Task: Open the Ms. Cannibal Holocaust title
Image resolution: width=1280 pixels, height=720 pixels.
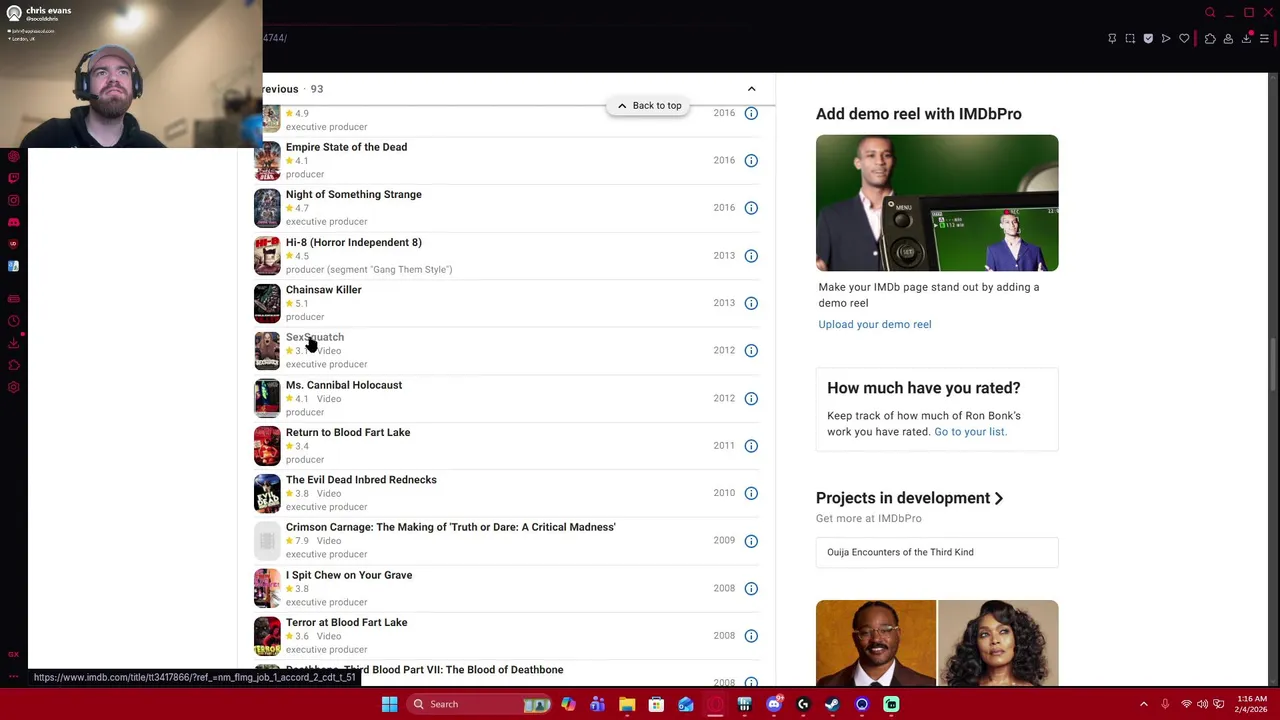Action: (344, 385)
